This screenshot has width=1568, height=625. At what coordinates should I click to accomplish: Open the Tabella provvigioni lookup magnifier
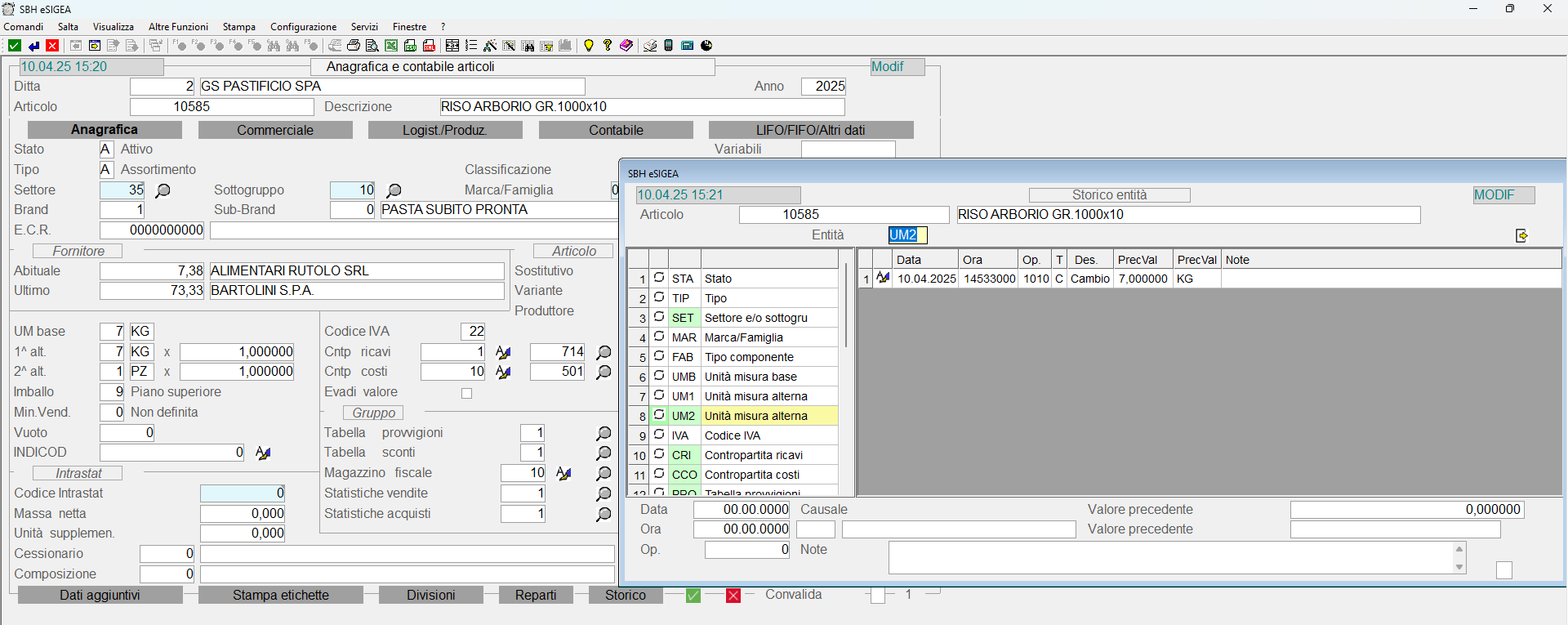[x=604, y=433]
